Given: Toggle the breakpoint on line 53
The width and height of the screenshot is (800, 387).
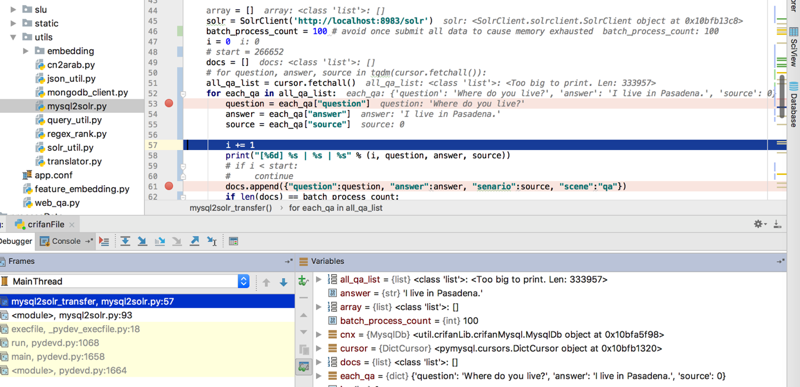Looking at the screenshot, I should click(169, 104).
